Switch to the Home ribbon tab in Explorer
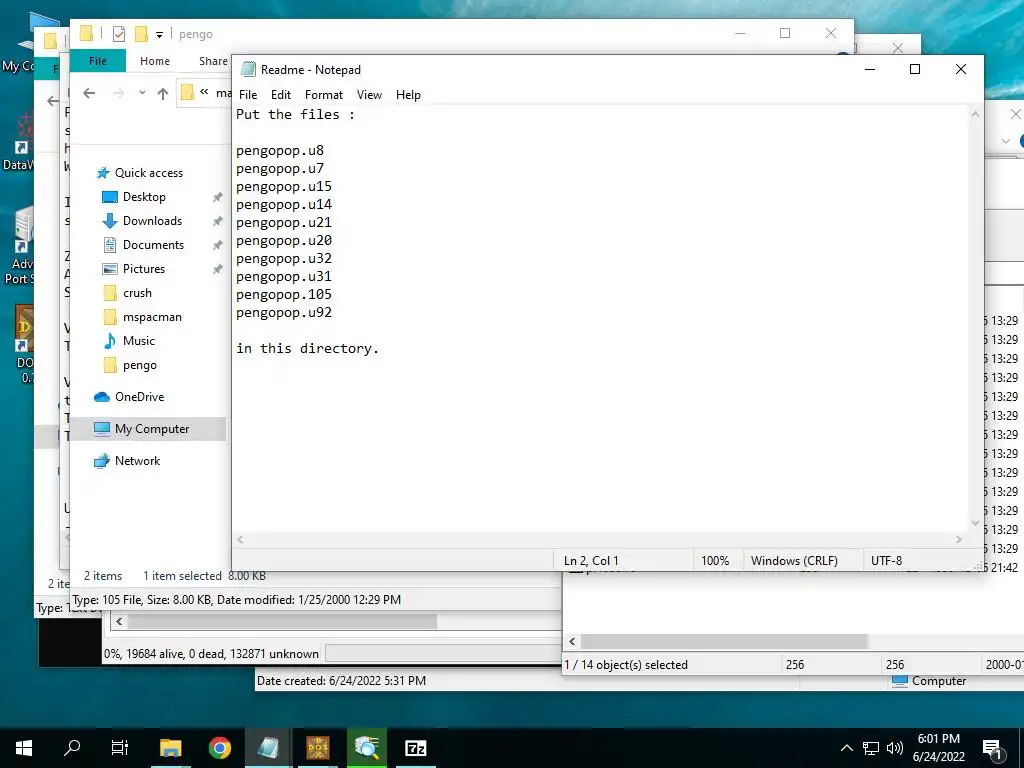1024x768 pixels. click(x=155, y=61)
